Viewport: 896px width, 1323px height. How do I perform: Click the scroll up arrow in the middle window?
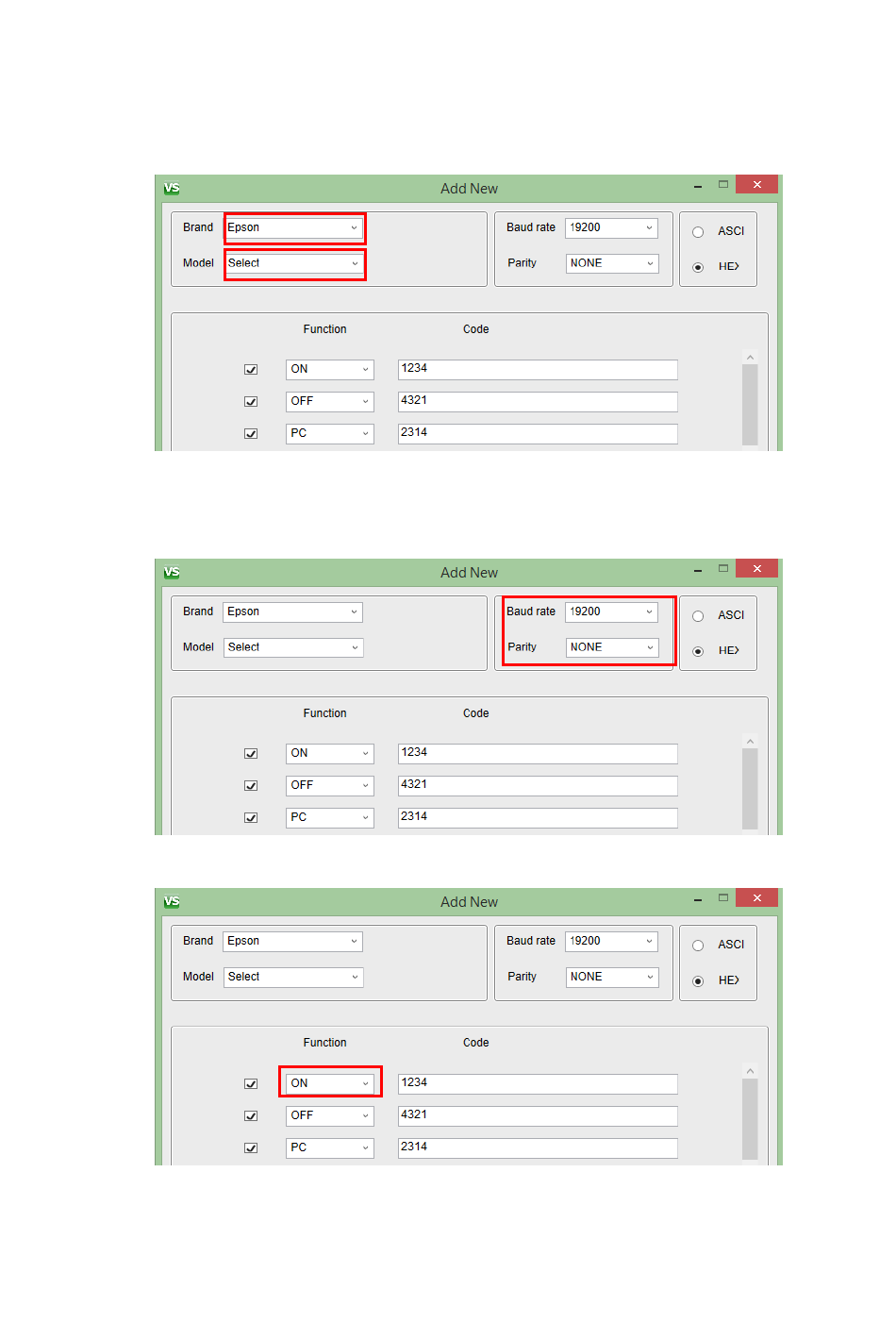pyautogui.click(x=750, y=741)
